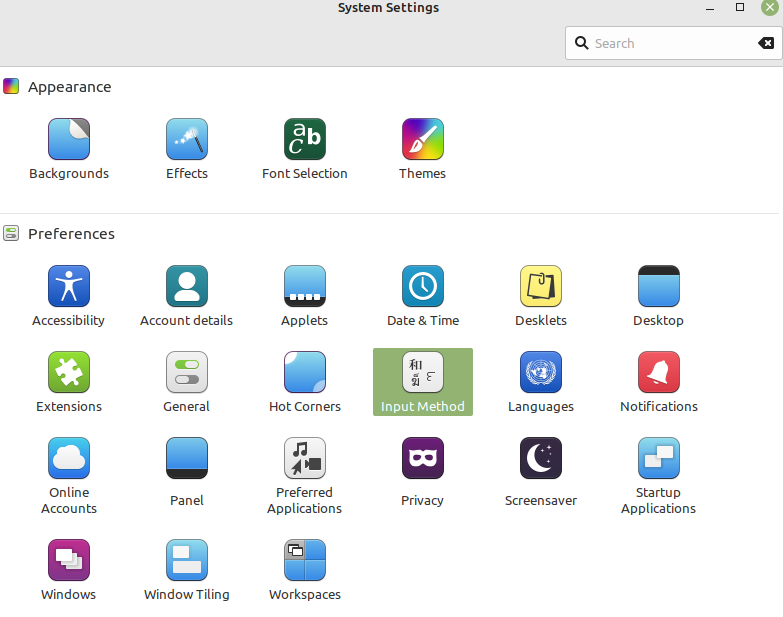
Task: Open the Backgrounds settings
Action: coord(68,140)
